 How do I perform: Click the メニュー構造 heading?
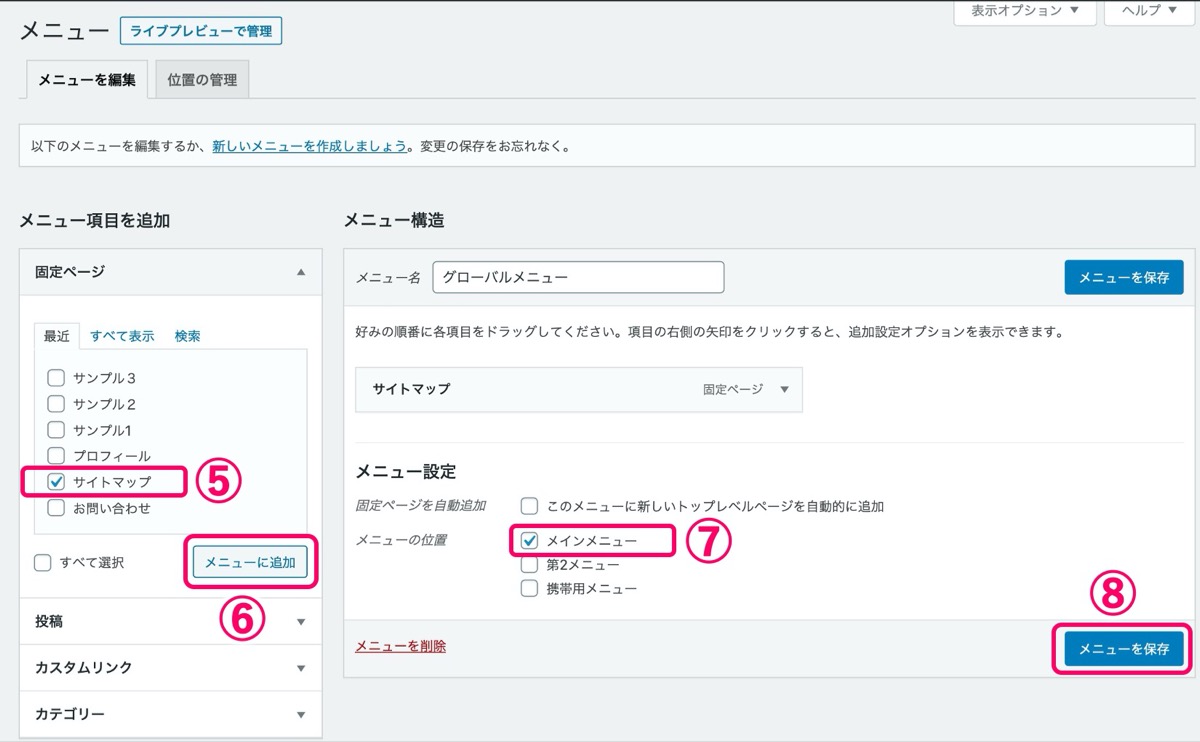(394, 220)
